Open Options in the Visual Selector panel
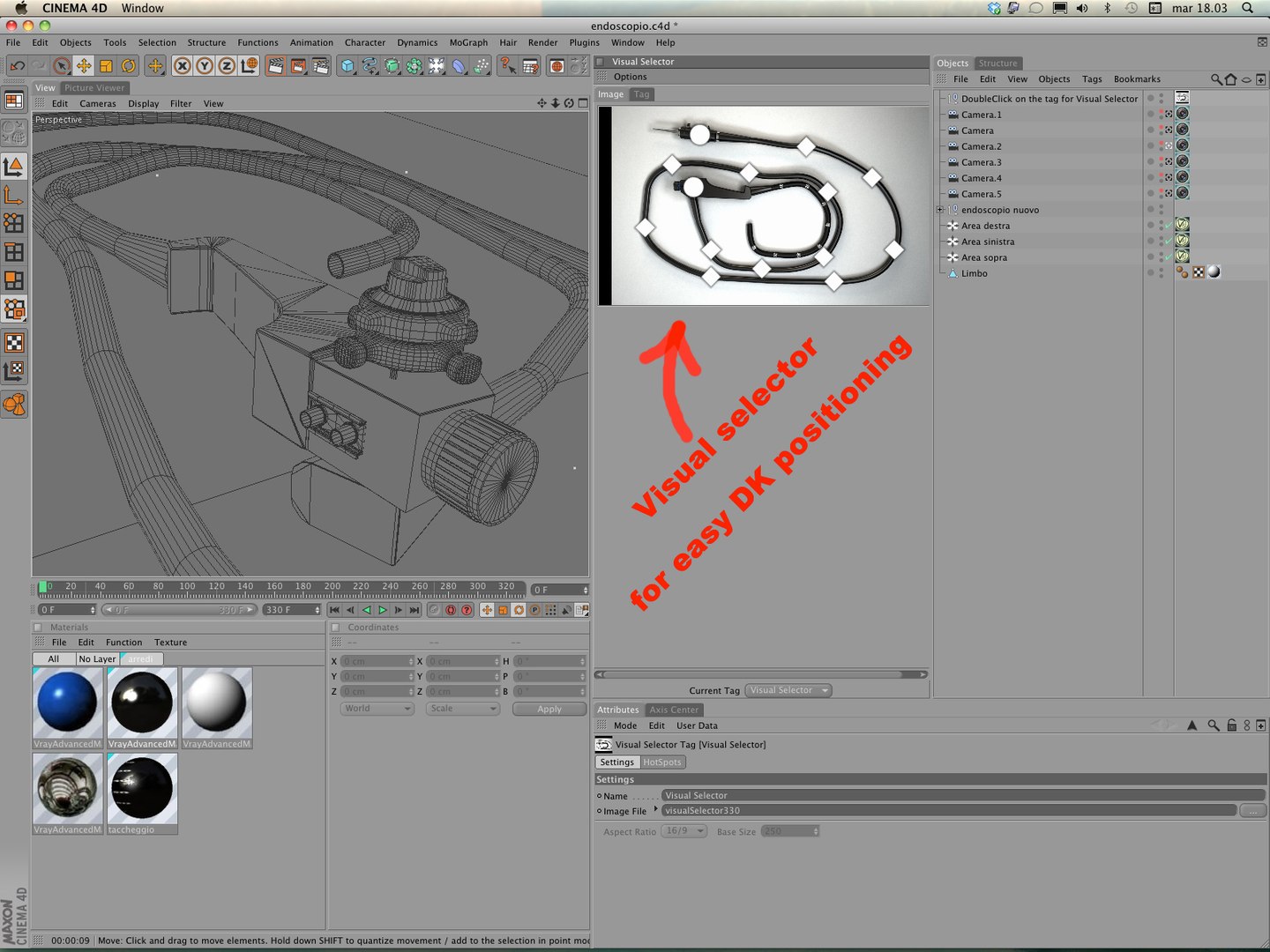 [631, 77]
